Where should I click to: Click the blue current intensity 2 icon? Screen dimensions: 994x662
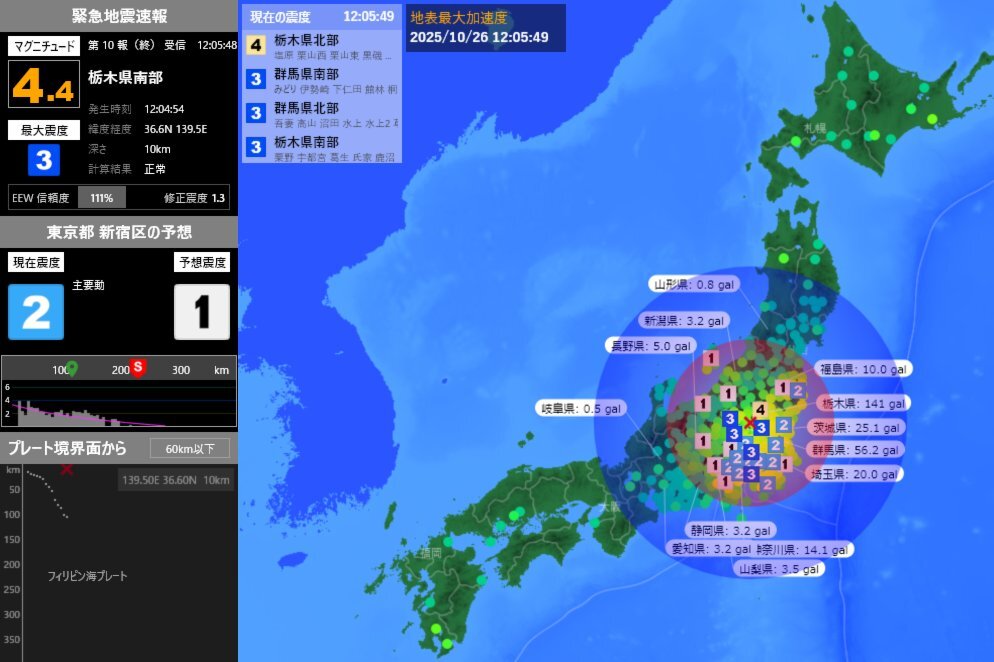coord(35,312)
